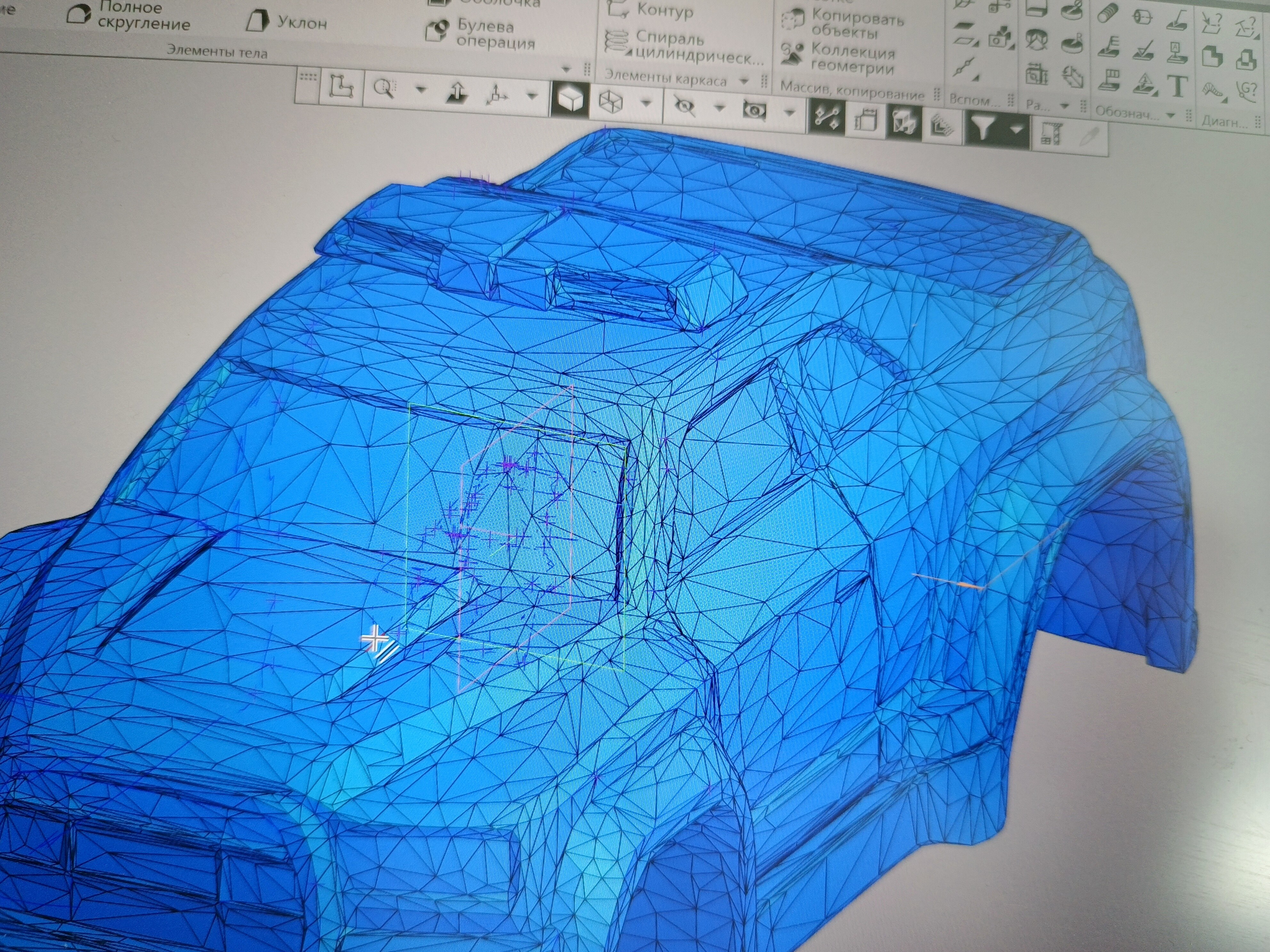Click the Коллекция геометрии command
This screenshot has width=1270, height=952.
point(838,59)
